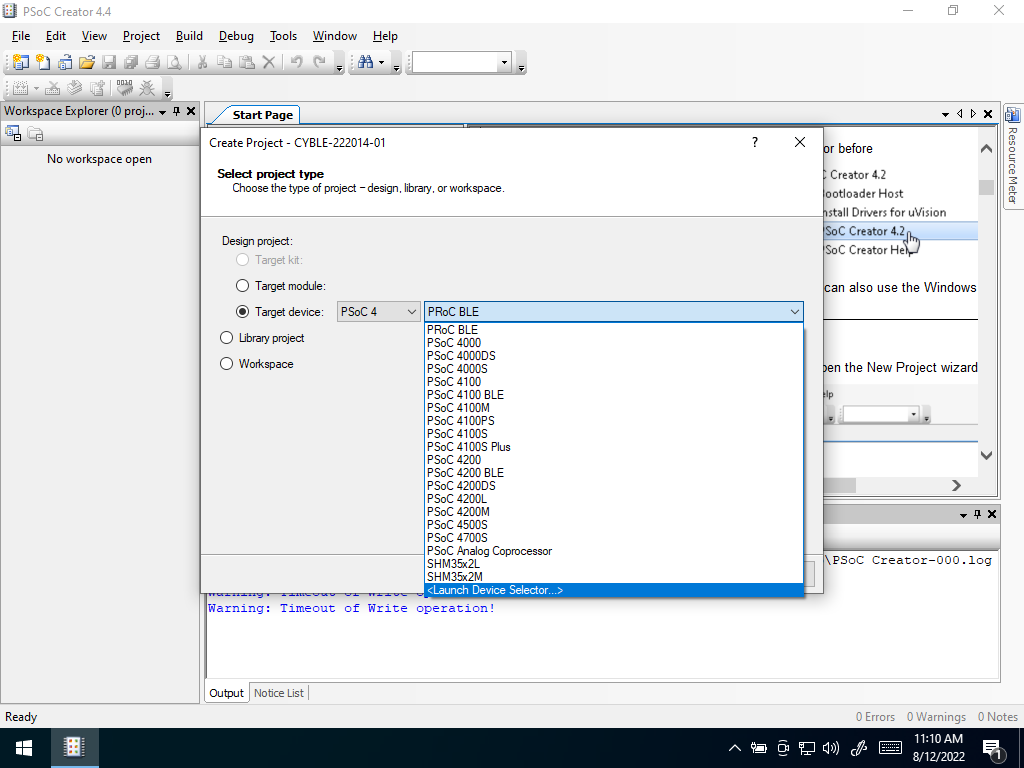Click the Save All toolbar icon
This screenshot has width=1024, height=768.
(x=131, y=62)
